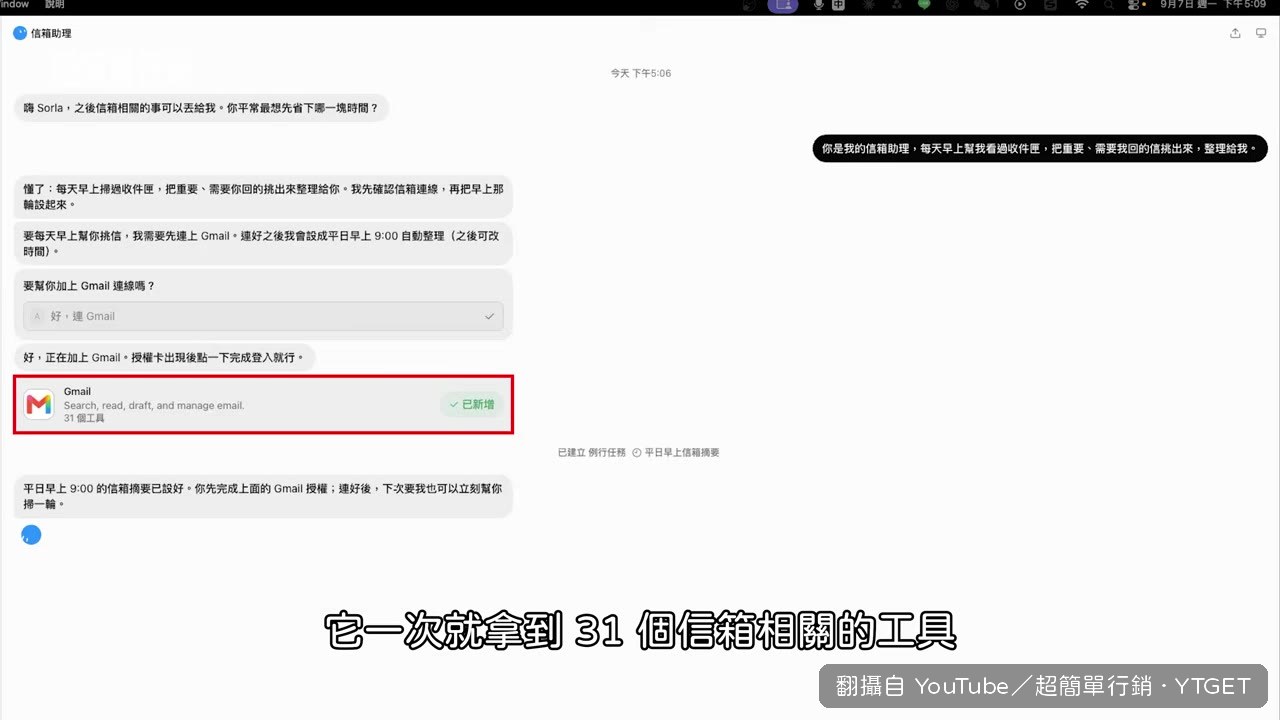Open the share/export icon at top right
Viewport: 1280px width, 720px height.
[1235, 33]
